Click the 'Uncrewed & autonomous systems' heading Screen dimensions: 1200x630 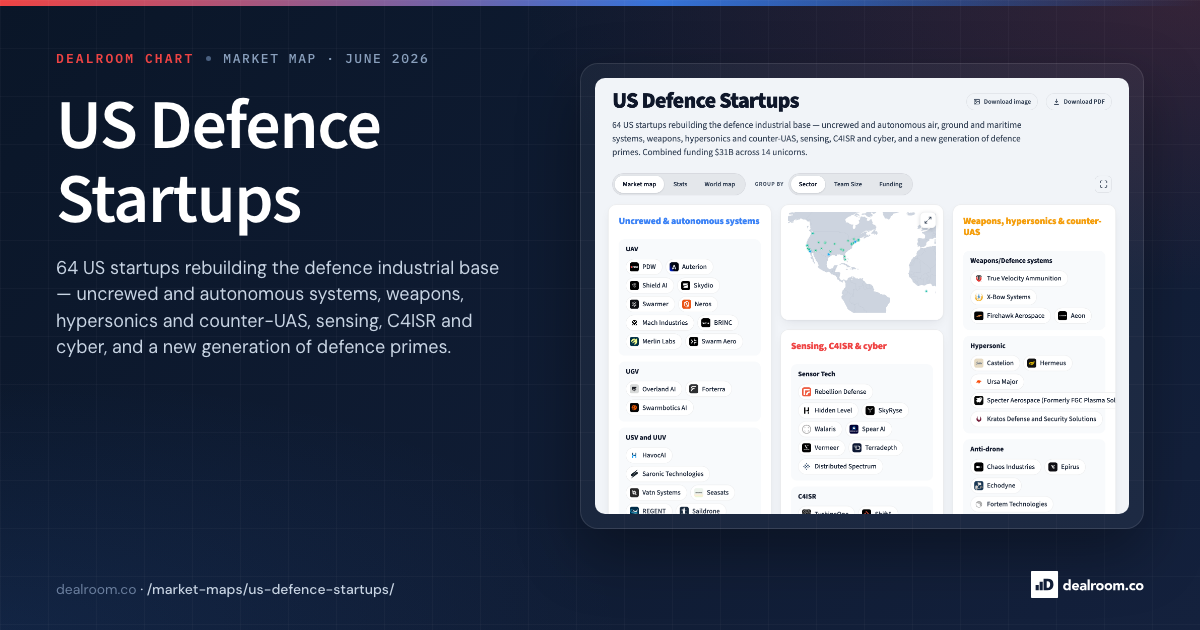(689, 221)
